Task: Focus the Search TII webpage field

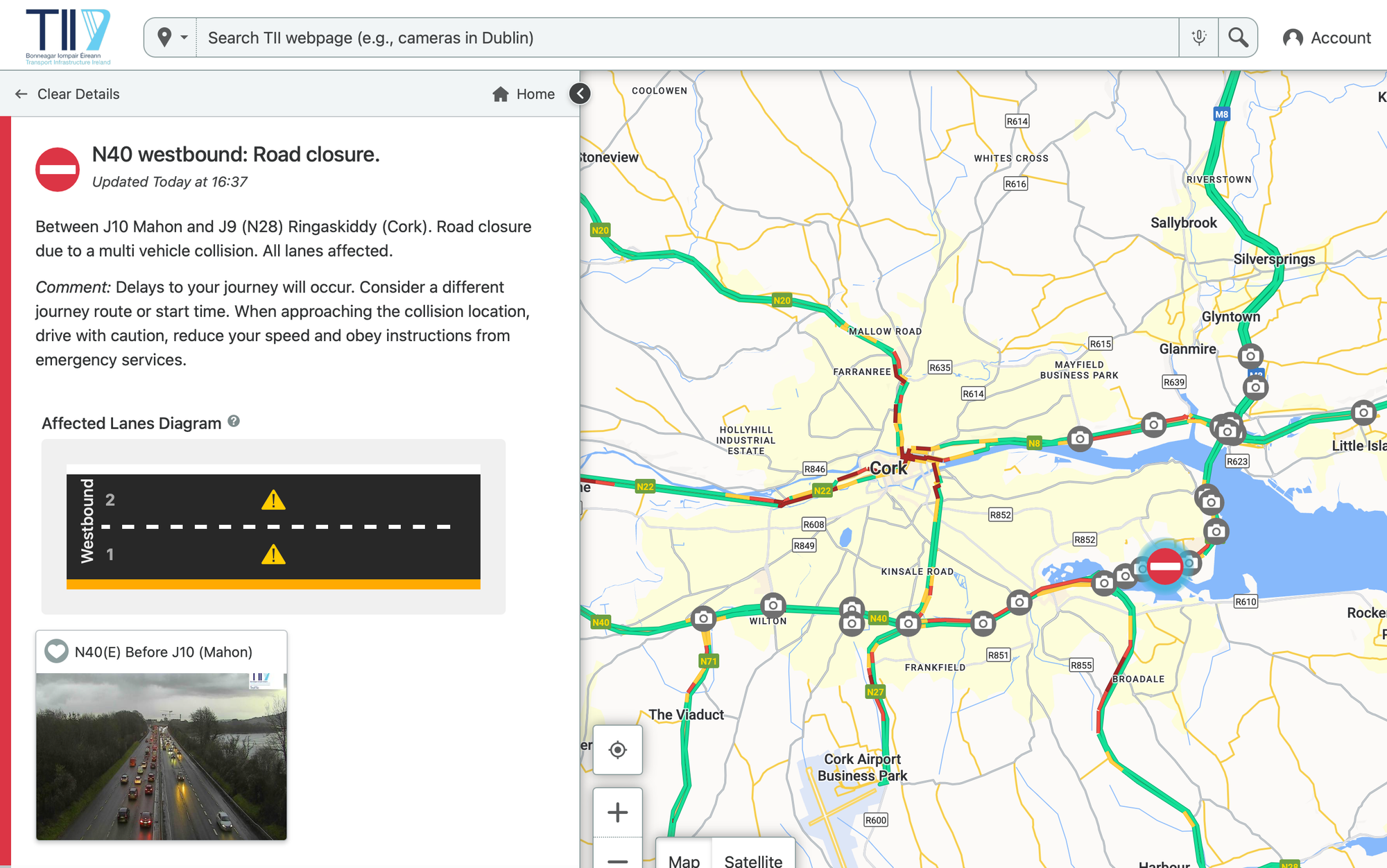Action: (x=687, y=37)
